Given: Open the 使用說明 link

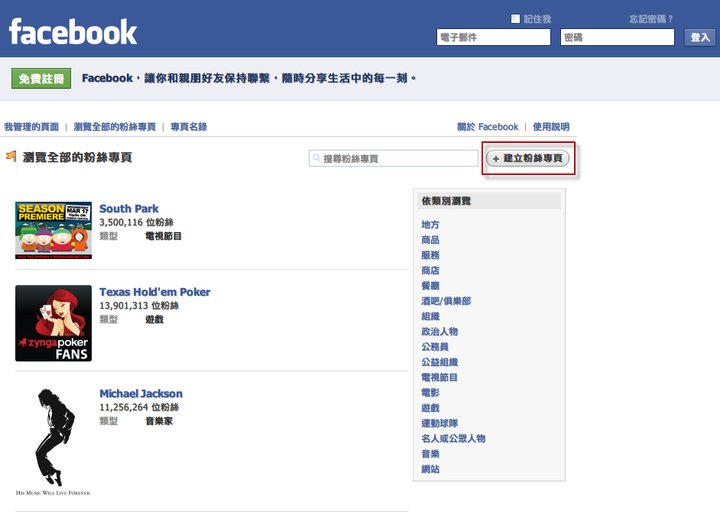Looking at the screenshot, I should (x=551, y=127).
